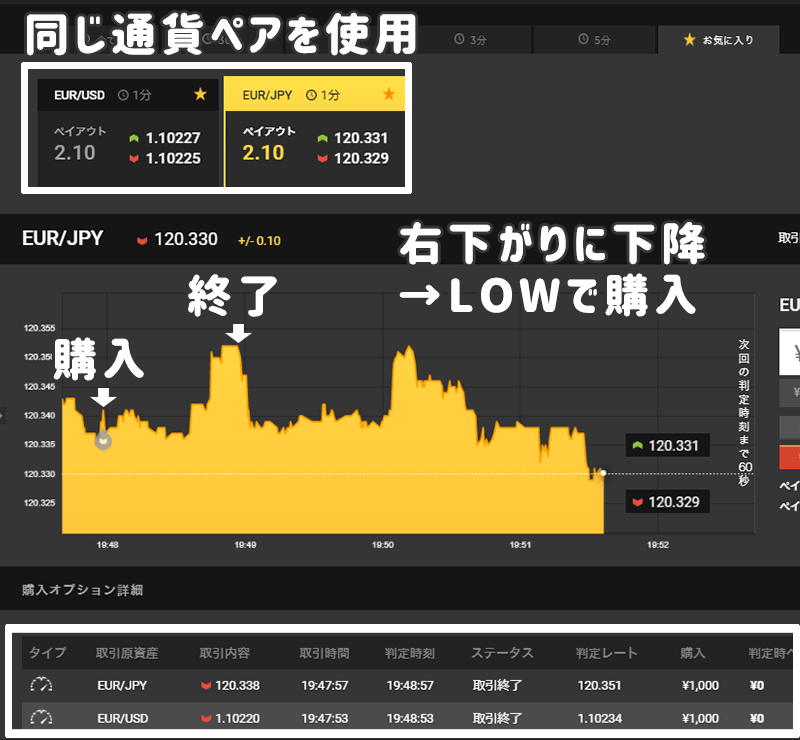Image resolution: width=800 pixels, height=740 pixels.
Task: Expand the left side panel arrow
Action: (2, 415)
